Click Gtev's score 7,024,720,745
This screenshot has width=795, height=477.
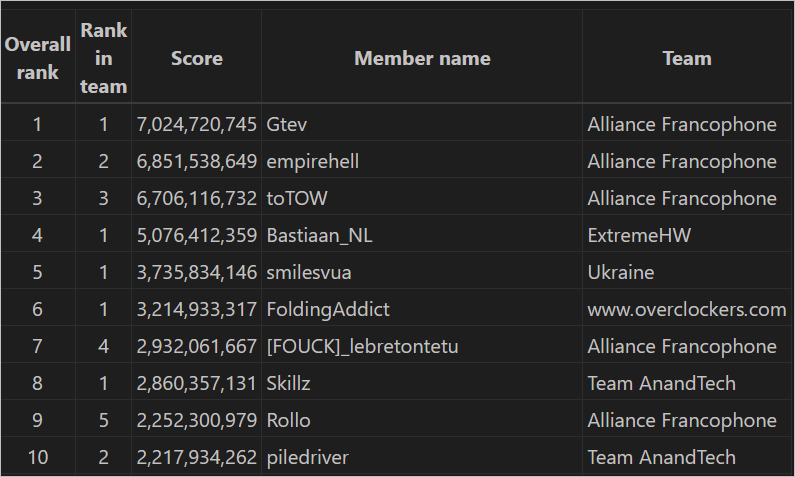[197, 125]
